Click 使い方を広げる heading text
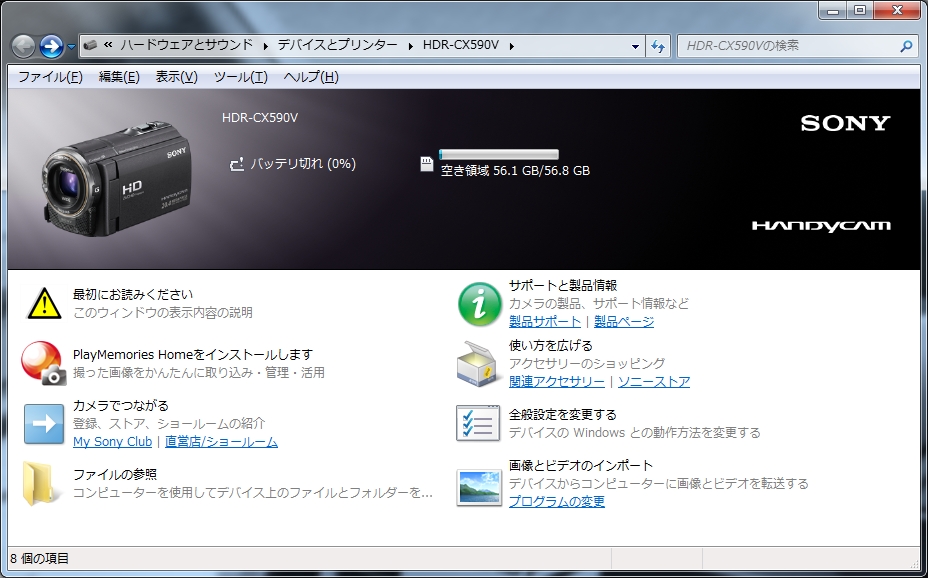The height and width of the screenshot is (578, 928). coord(550,345)
